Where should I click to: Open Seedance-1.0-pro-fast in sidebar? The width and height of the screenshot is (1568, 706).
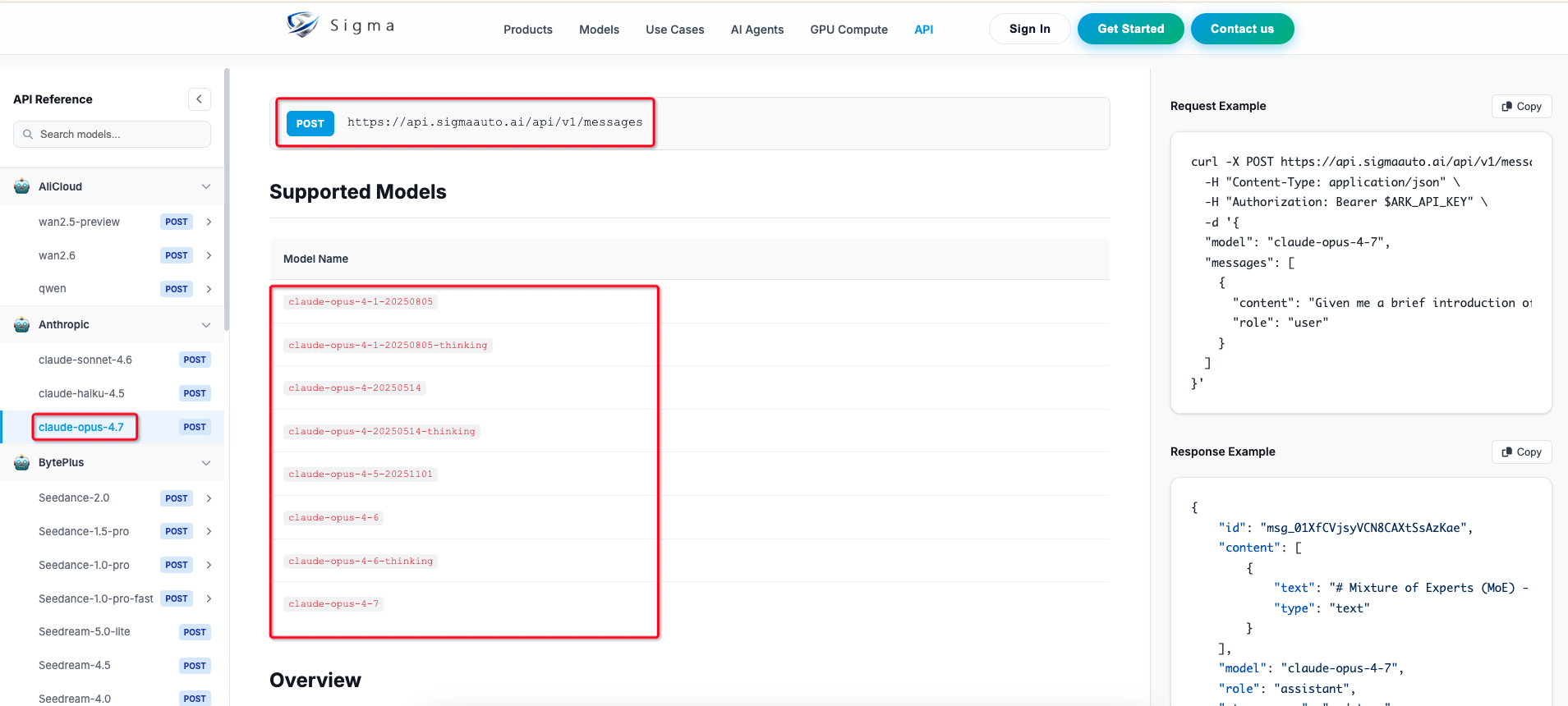click(x=96, y=598)
